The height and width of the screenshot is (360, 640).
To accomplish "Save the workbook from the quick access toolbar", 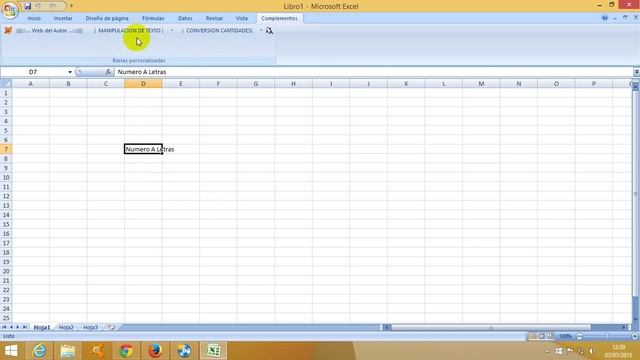I will (x=27, y=6).
